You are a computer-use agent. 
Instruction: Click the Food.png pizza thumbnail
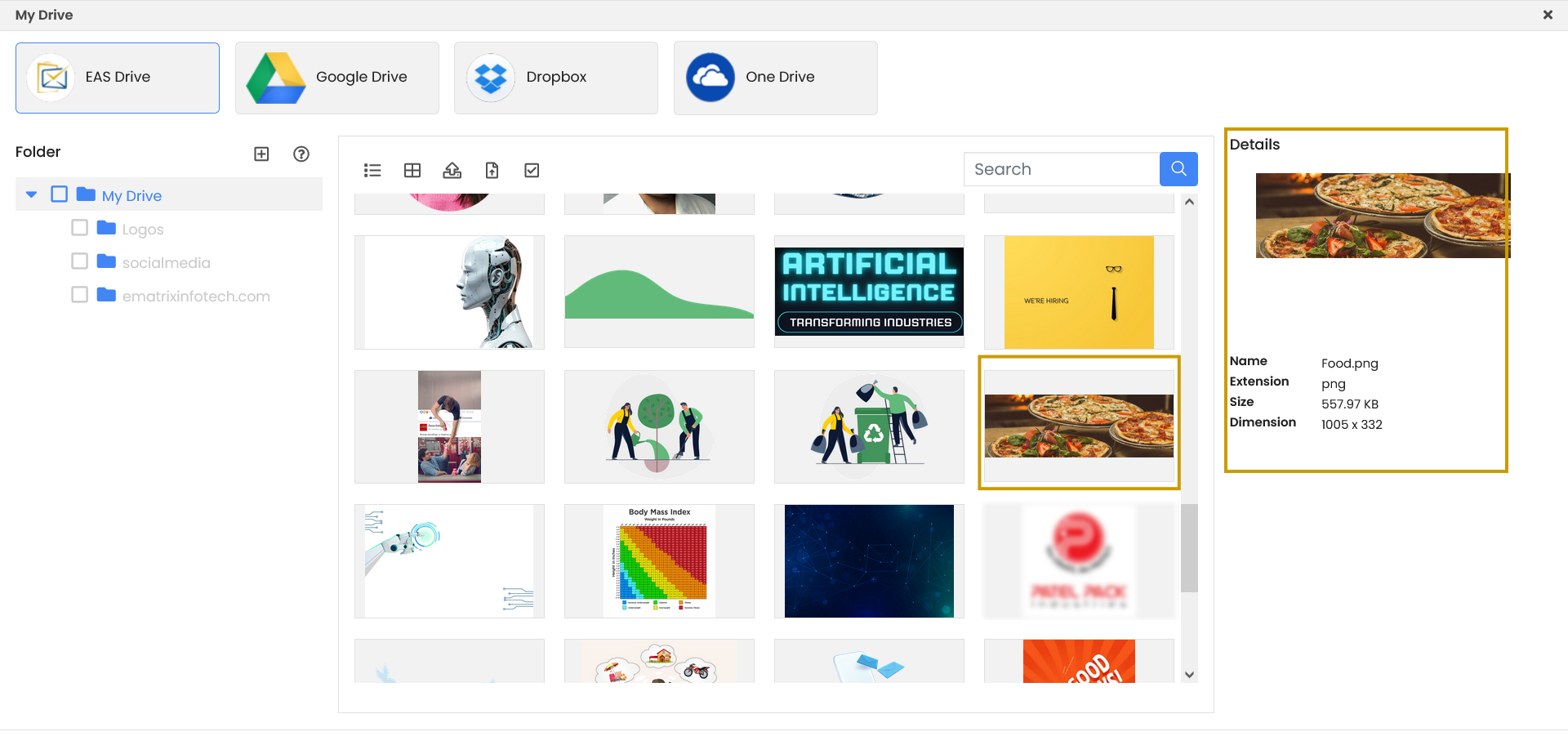1078,423
